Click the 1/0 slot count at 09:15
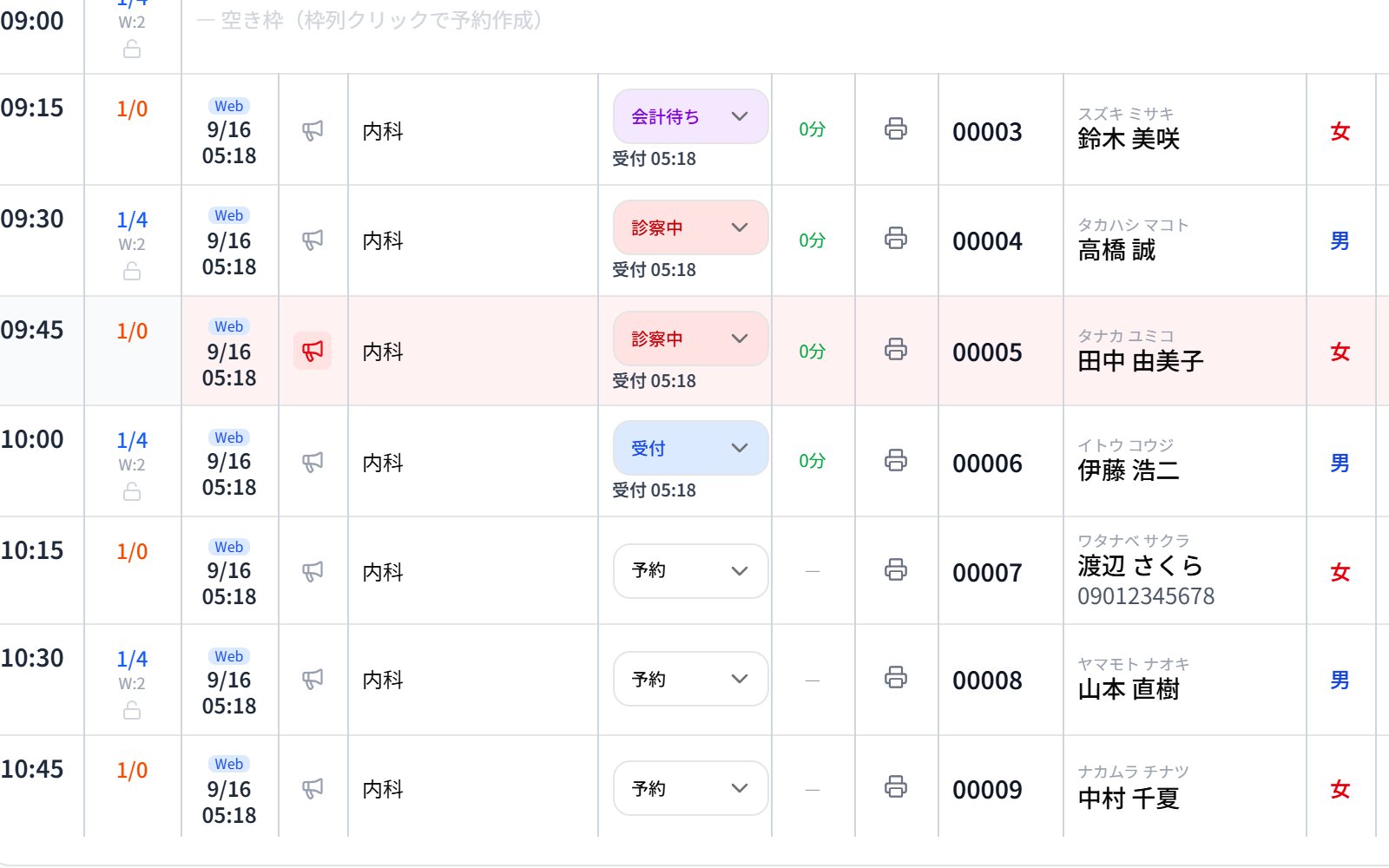1389x868 pixels. [132, 108]
